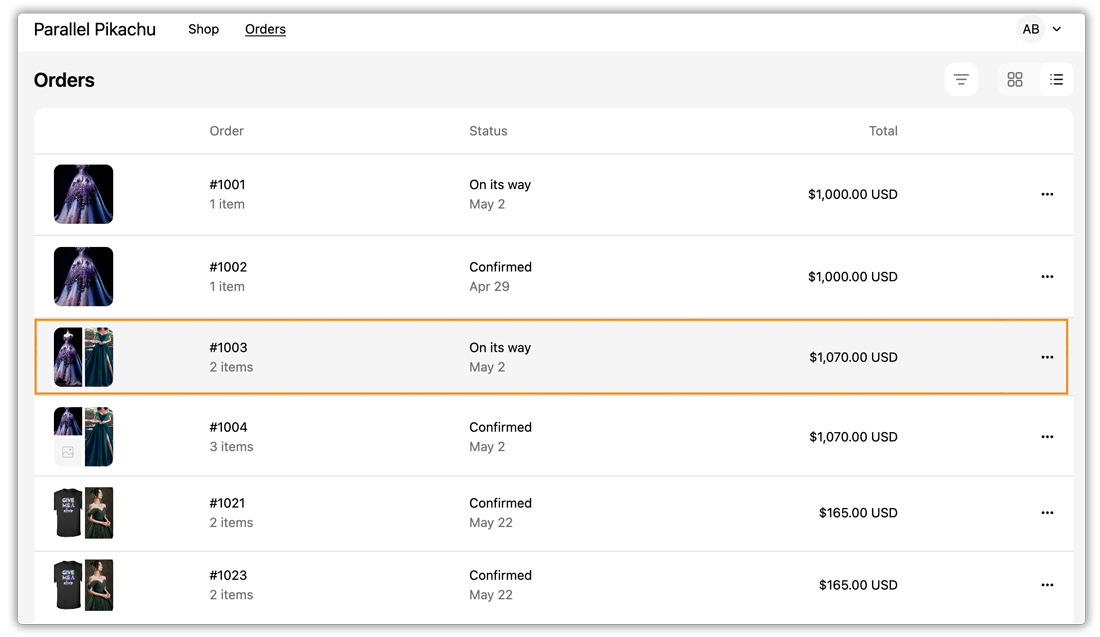Click Confirmed status of order #1021

(x=500, y=503)
